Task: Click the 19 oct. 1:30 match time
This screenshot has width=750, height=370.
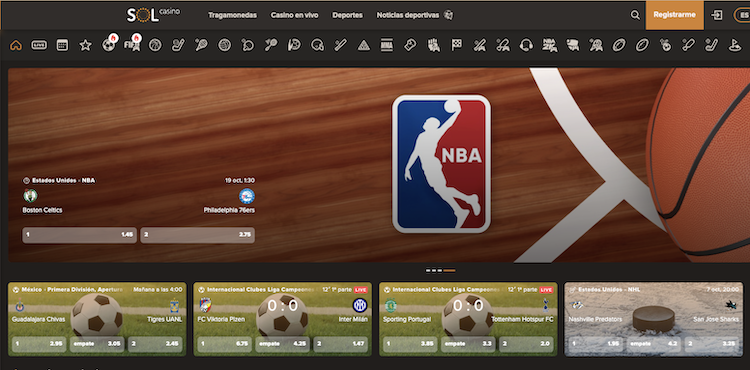Action: 240,180
